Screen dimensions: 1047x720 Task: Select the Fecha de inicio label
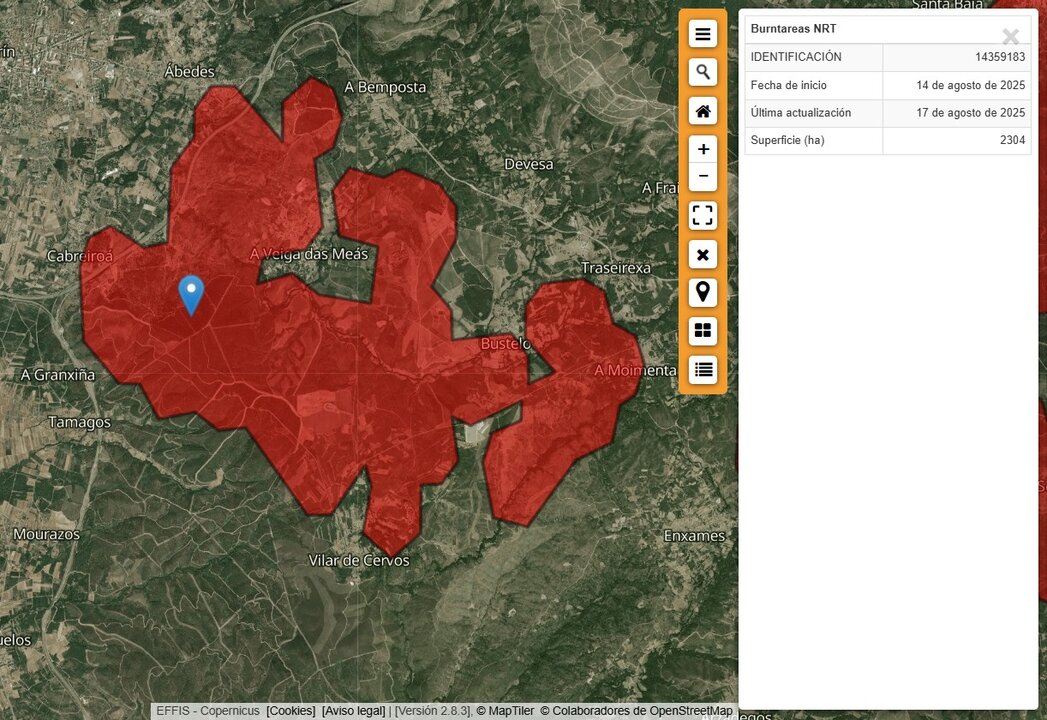pos(789,85)
